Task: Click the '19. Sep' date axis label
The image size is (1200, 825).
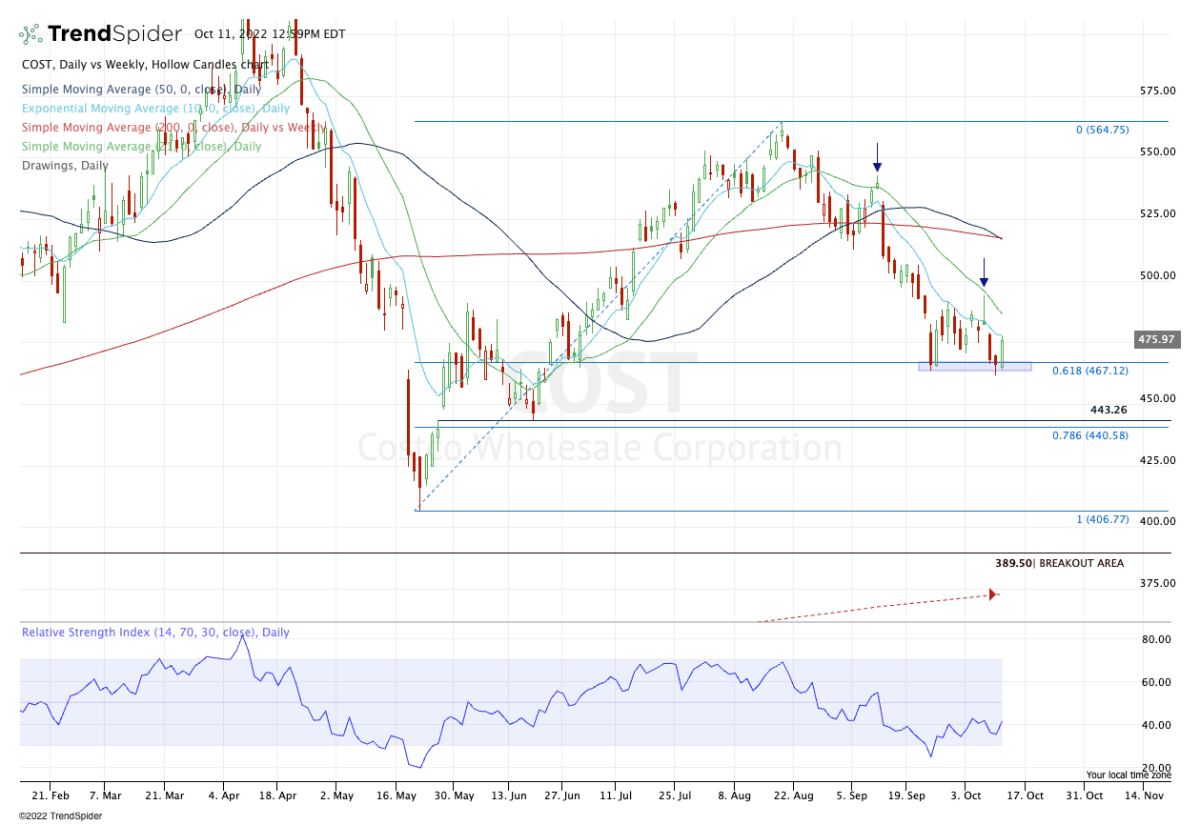Action: point(906,795)
